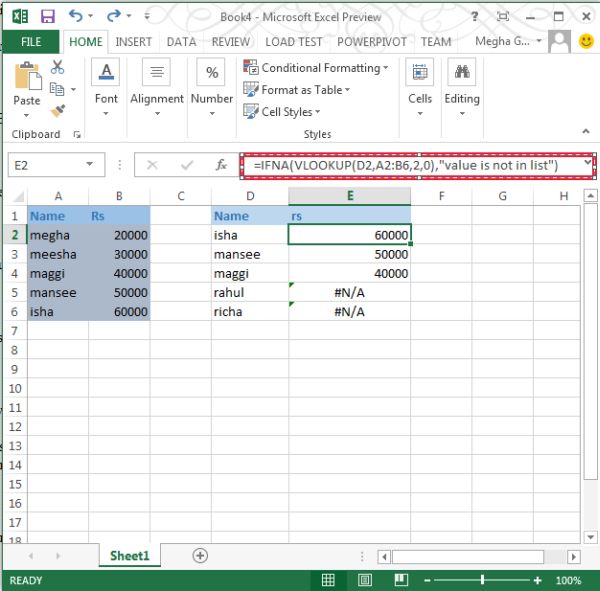Open Customize Quick Access Toolbar arrow
This screenshot has width=600, height=591.
click(147, 16)
